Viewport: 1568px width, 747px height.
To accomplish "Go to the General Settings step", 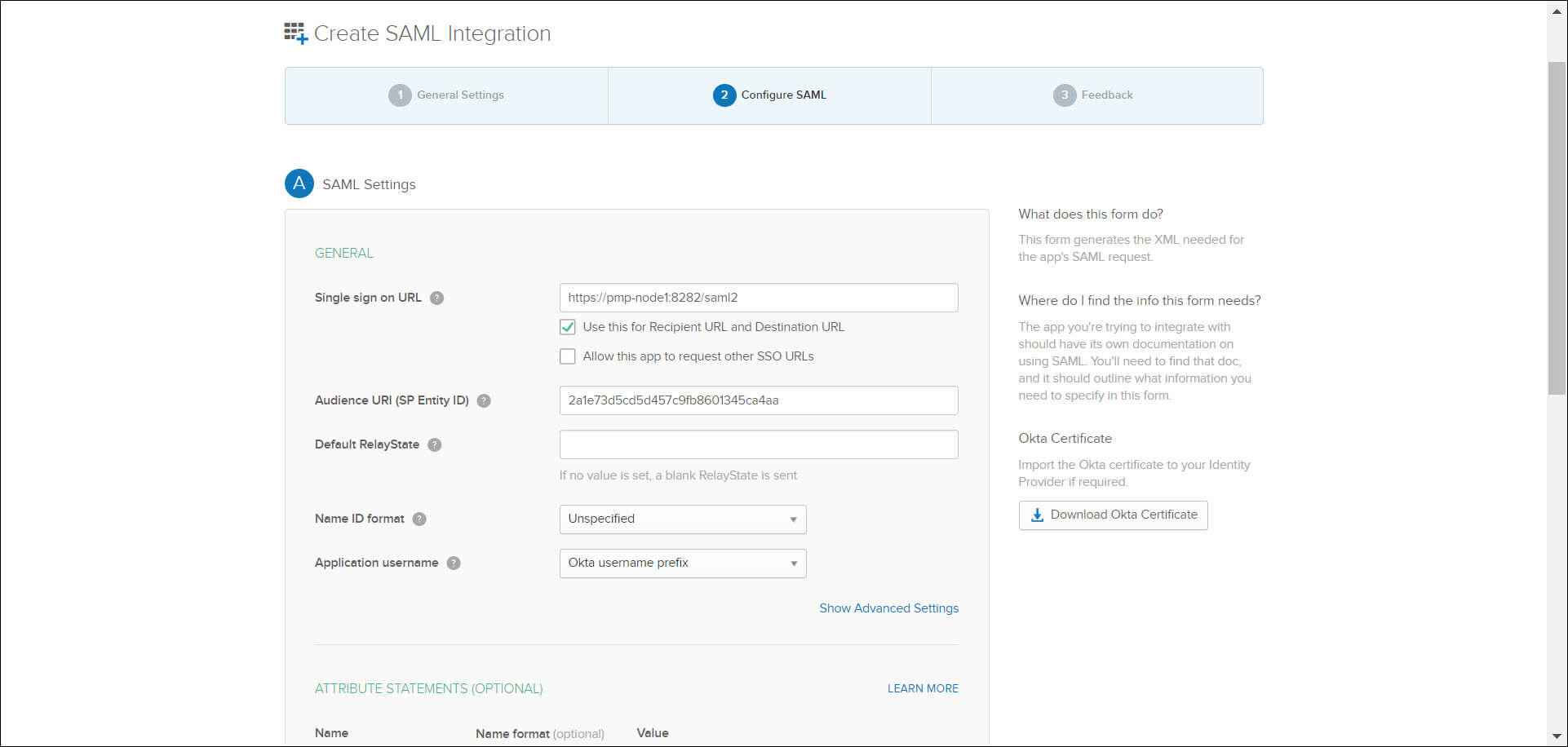I will (446, 95).
